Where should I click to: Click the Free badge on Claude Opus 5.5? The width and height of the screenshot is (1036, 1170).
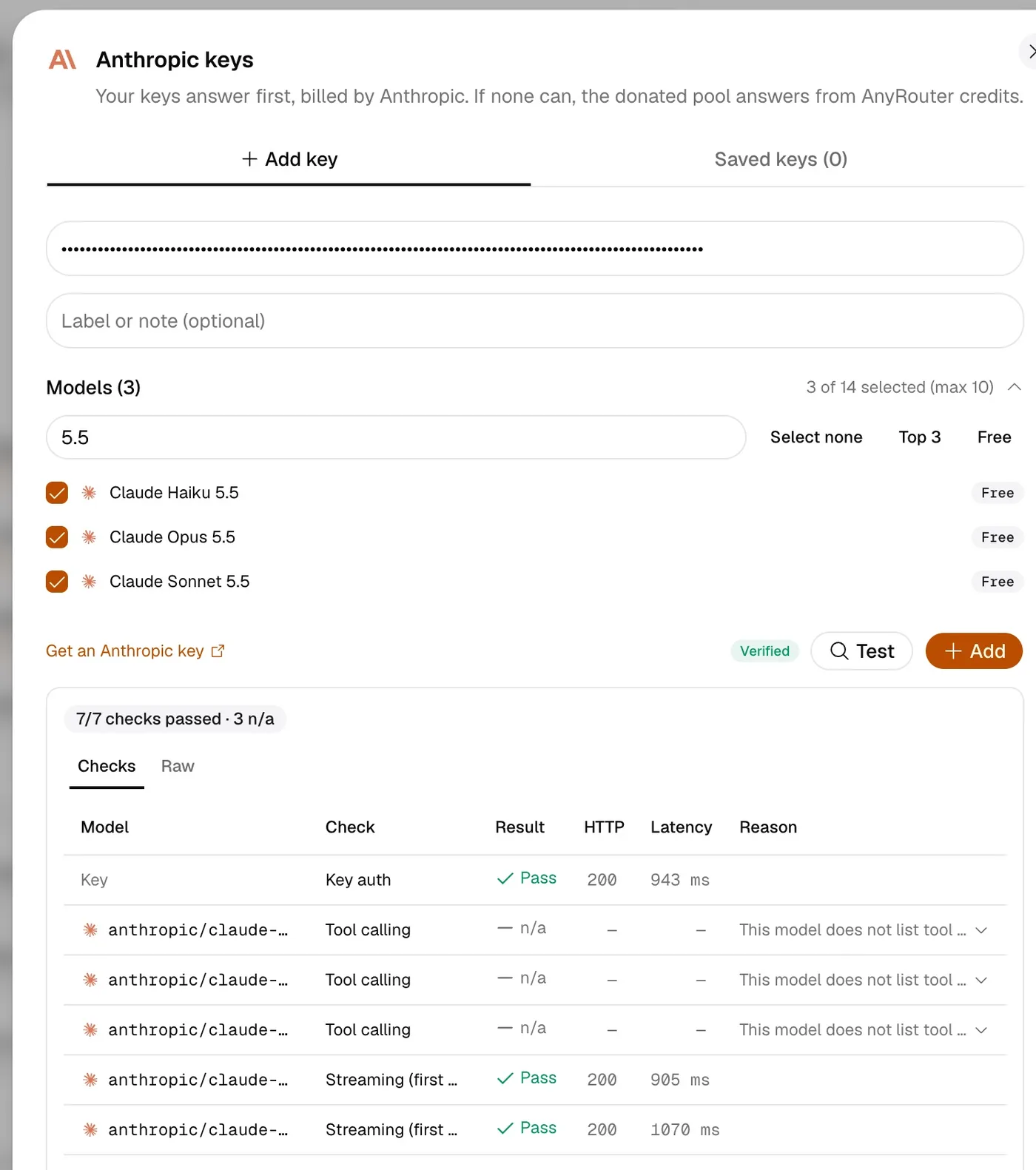(998, 537)
